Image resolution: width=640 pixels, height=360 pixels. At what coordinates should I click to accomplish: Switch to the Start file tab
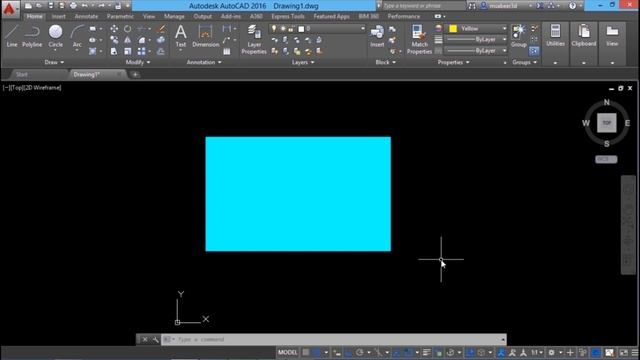tap(22, 74)
